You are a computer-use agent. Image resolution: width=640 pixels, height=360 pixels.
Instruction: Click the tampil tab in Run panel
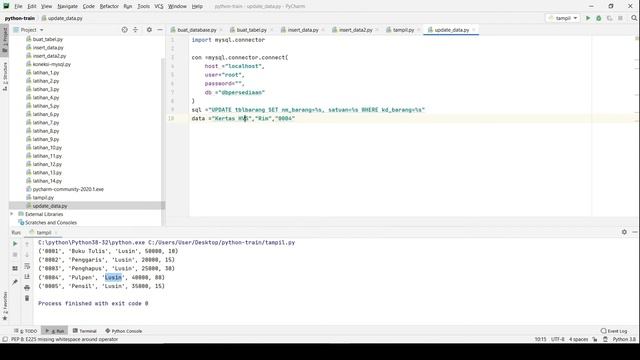44,232
